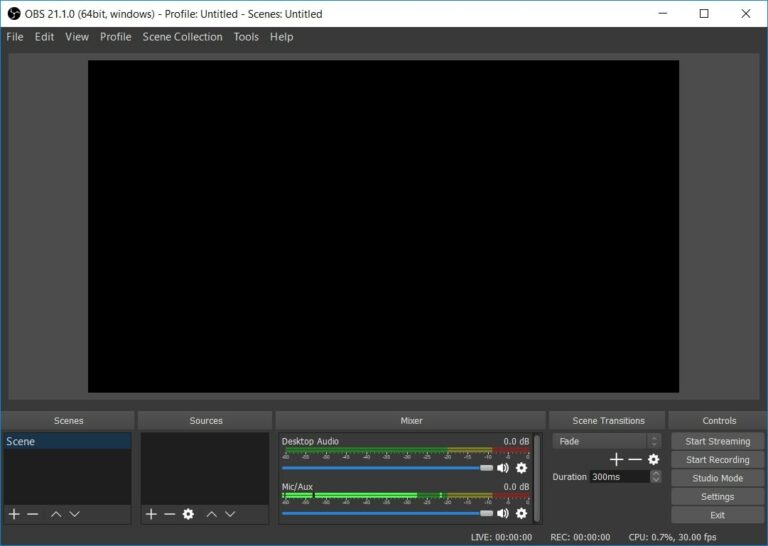The image size is (768, 546).
Task: Open Mic/Aux settings gear
Action: (x=521, y=513)
